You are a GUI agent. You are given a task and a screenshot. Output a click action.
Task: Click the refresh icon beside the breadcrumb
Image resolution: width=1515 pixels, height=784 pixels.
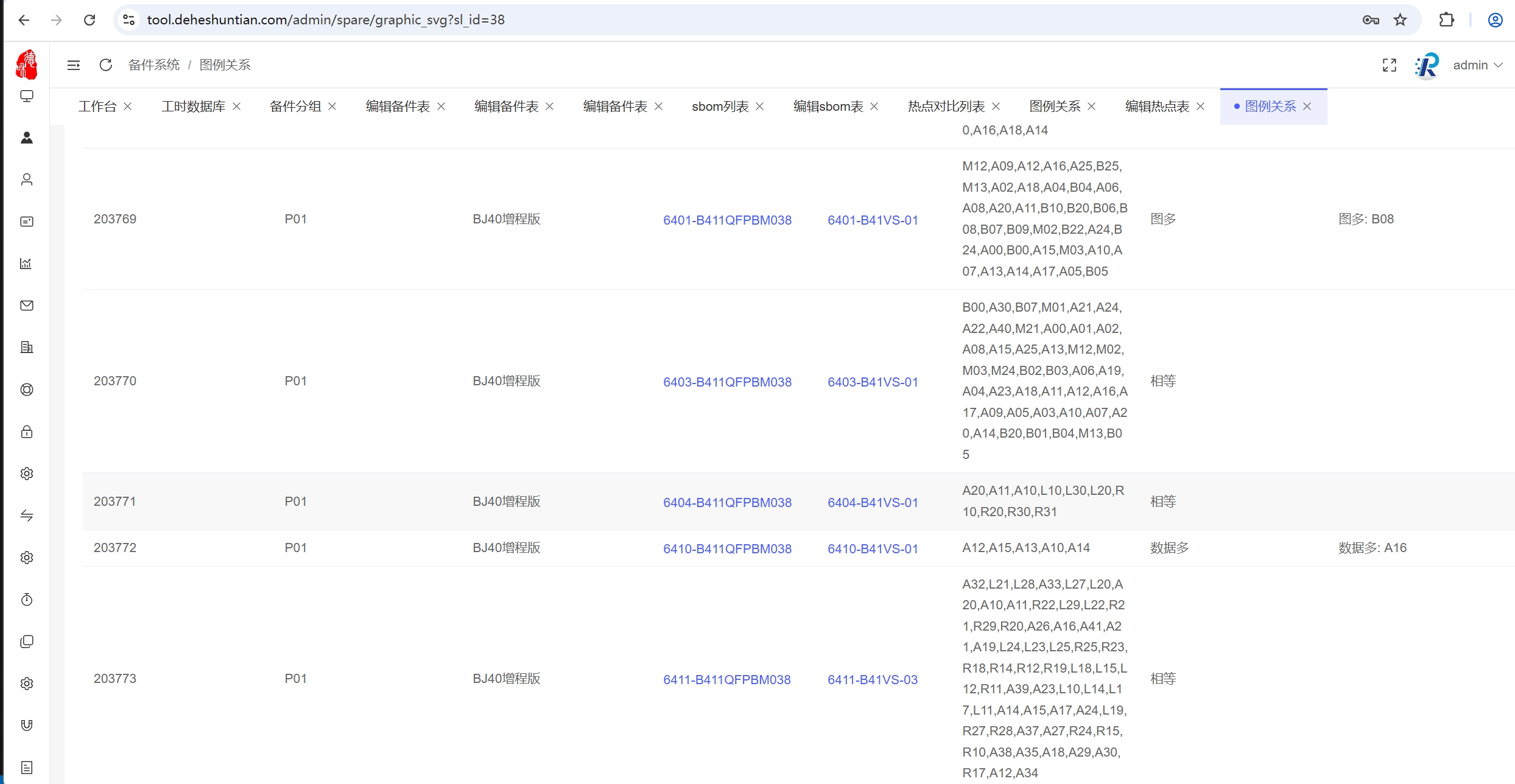[106, 65]
